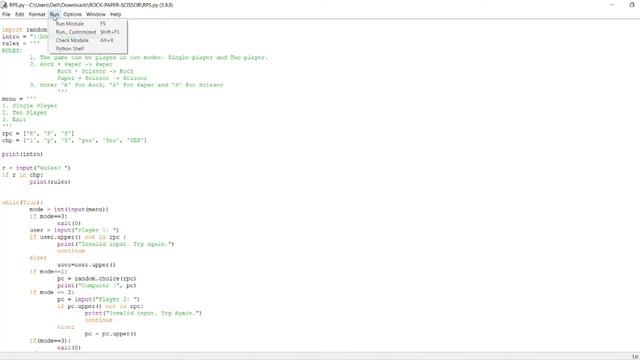Click the Ln indicator in status bar

(x=635, y=356)
